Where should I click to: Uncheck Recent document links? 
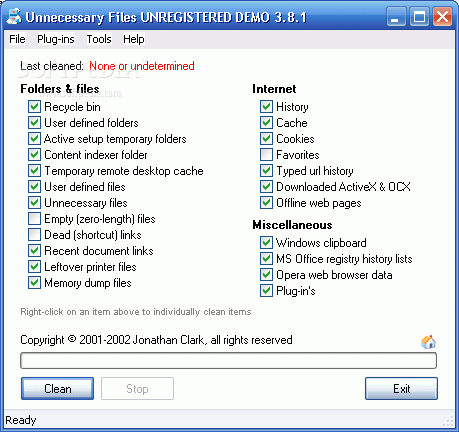pyautogui.click(x=34, y=251)
